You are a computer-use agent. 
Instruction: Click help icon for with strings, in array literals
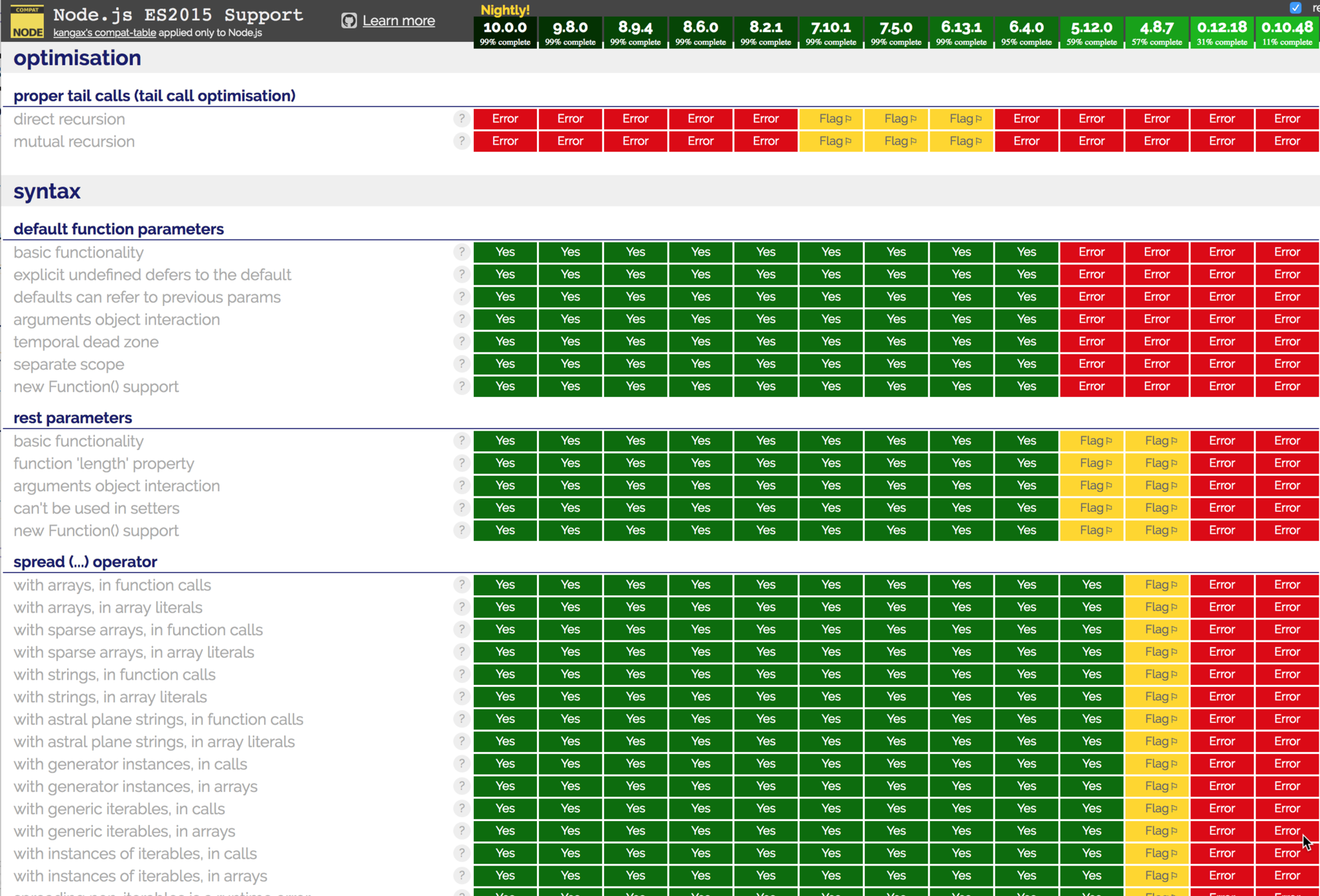point(461,697)
